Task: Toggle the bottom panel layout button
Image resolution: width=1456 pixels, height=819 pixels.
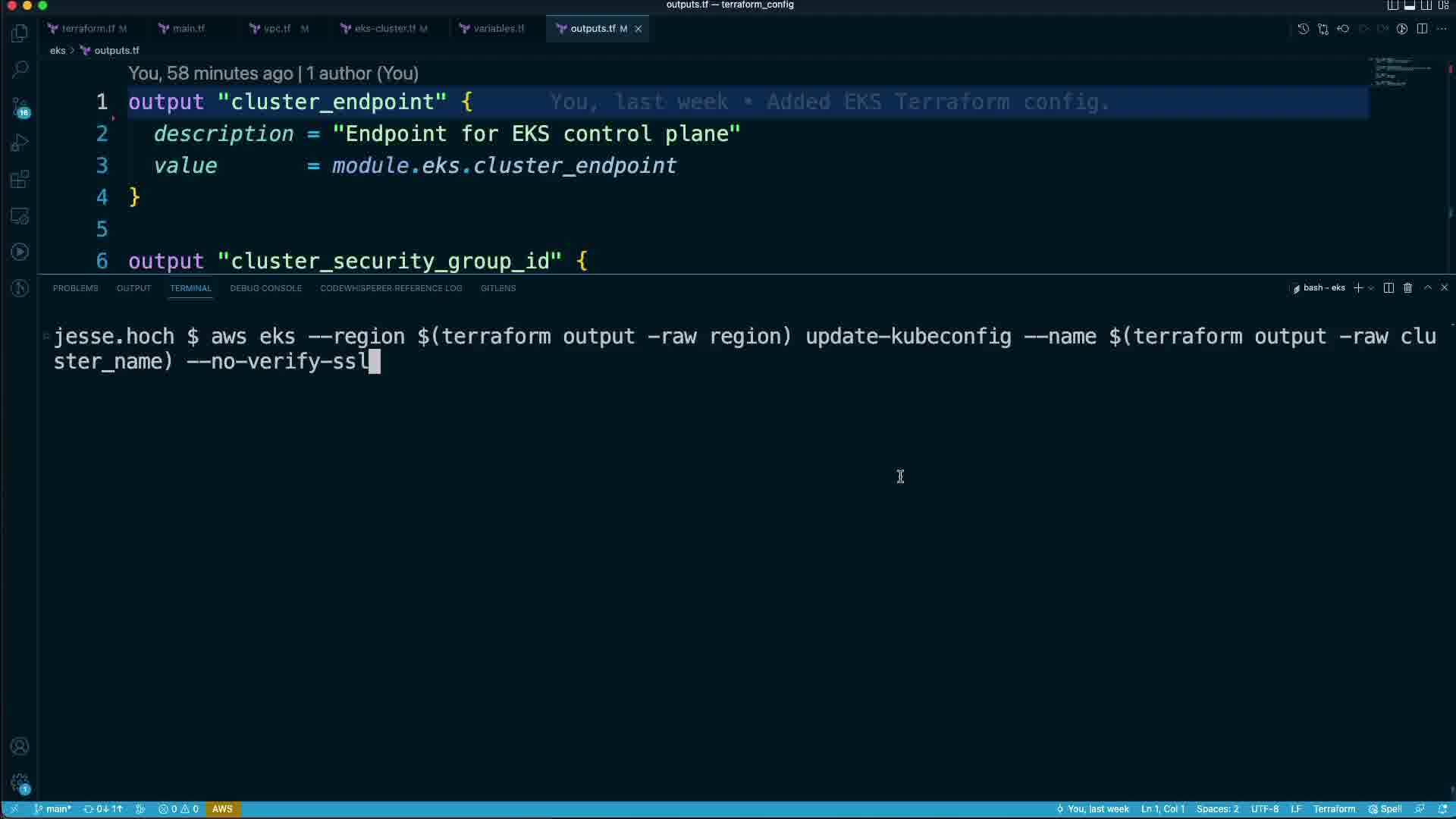Action: click(1410, 5)
